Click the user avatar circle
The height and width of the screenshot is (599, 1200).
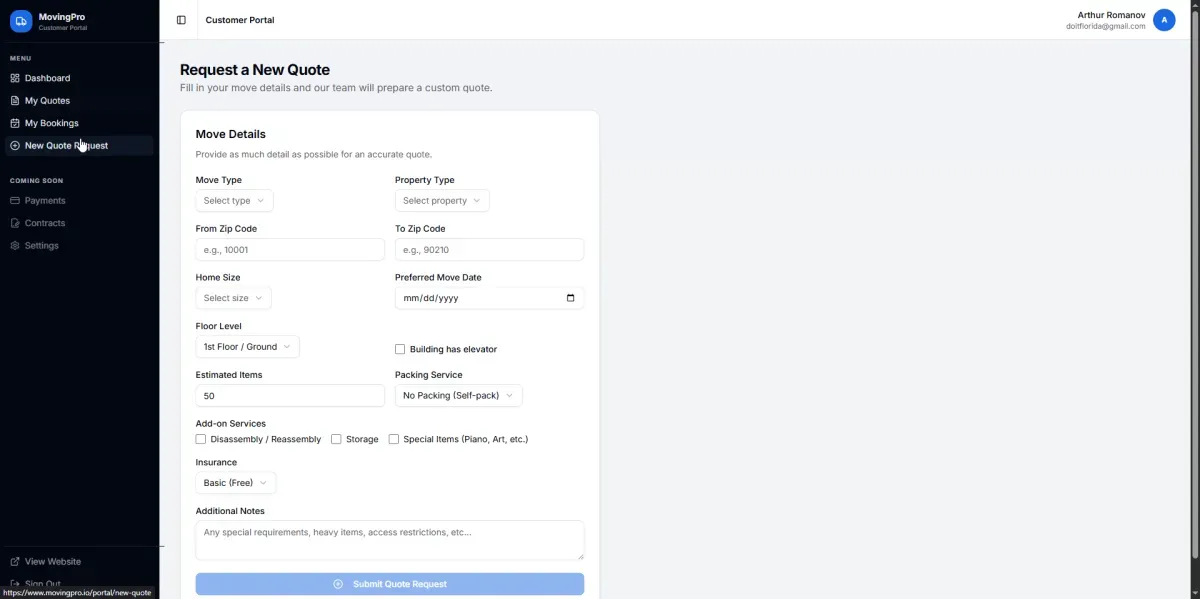coord(1164,20)
